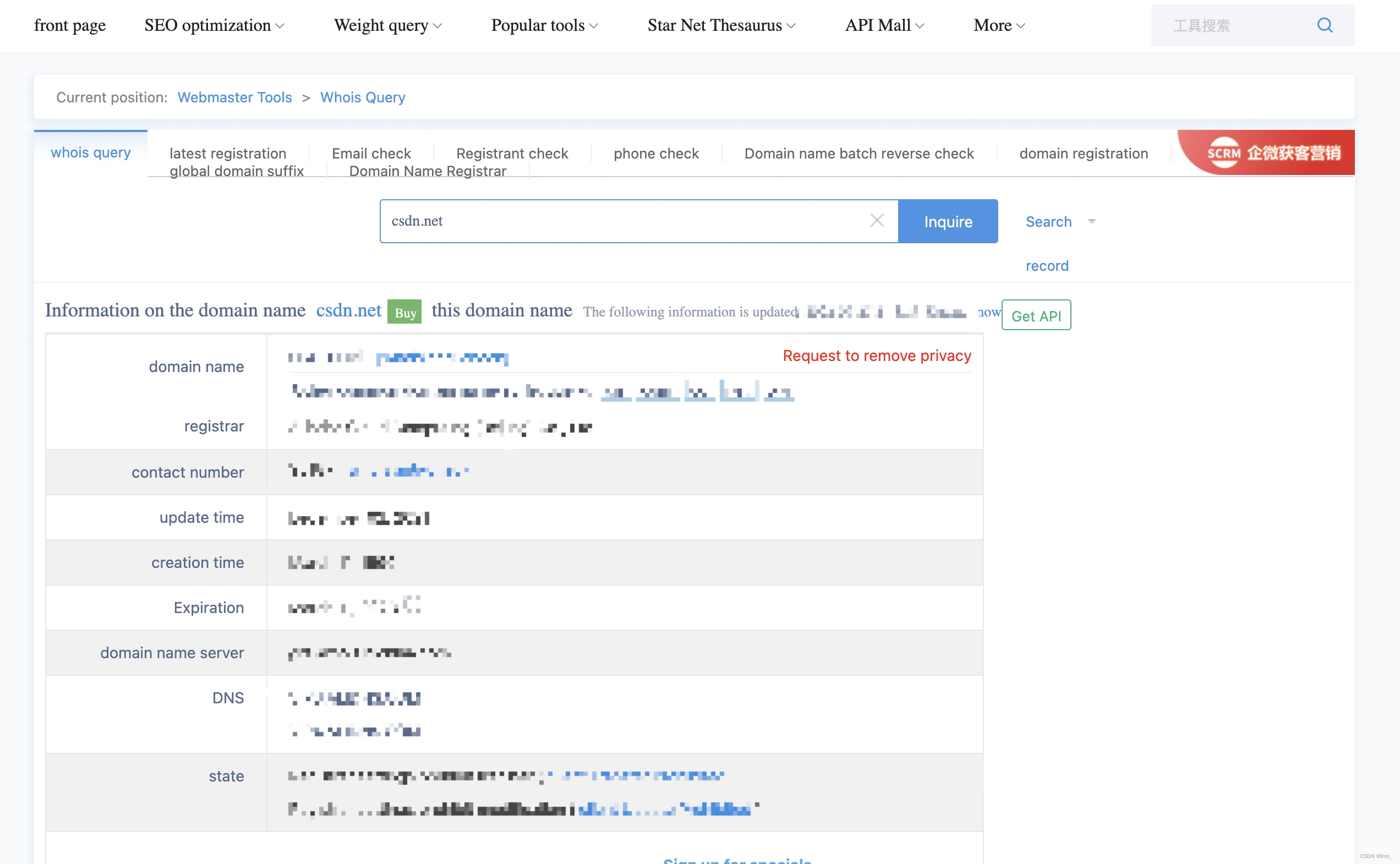This screenshot has width=1400, height=864.
Task: Expand the More dropdown menu
Action: (x=998, y=25)
